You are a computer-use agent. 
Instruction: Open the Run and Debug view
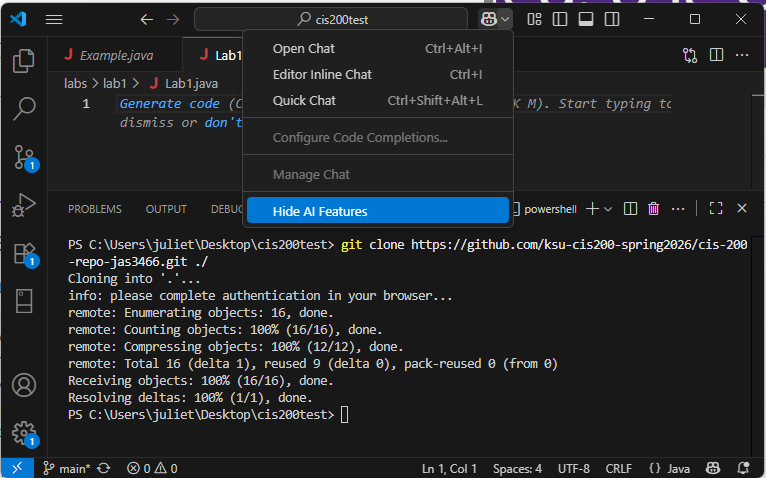point(23,205)
